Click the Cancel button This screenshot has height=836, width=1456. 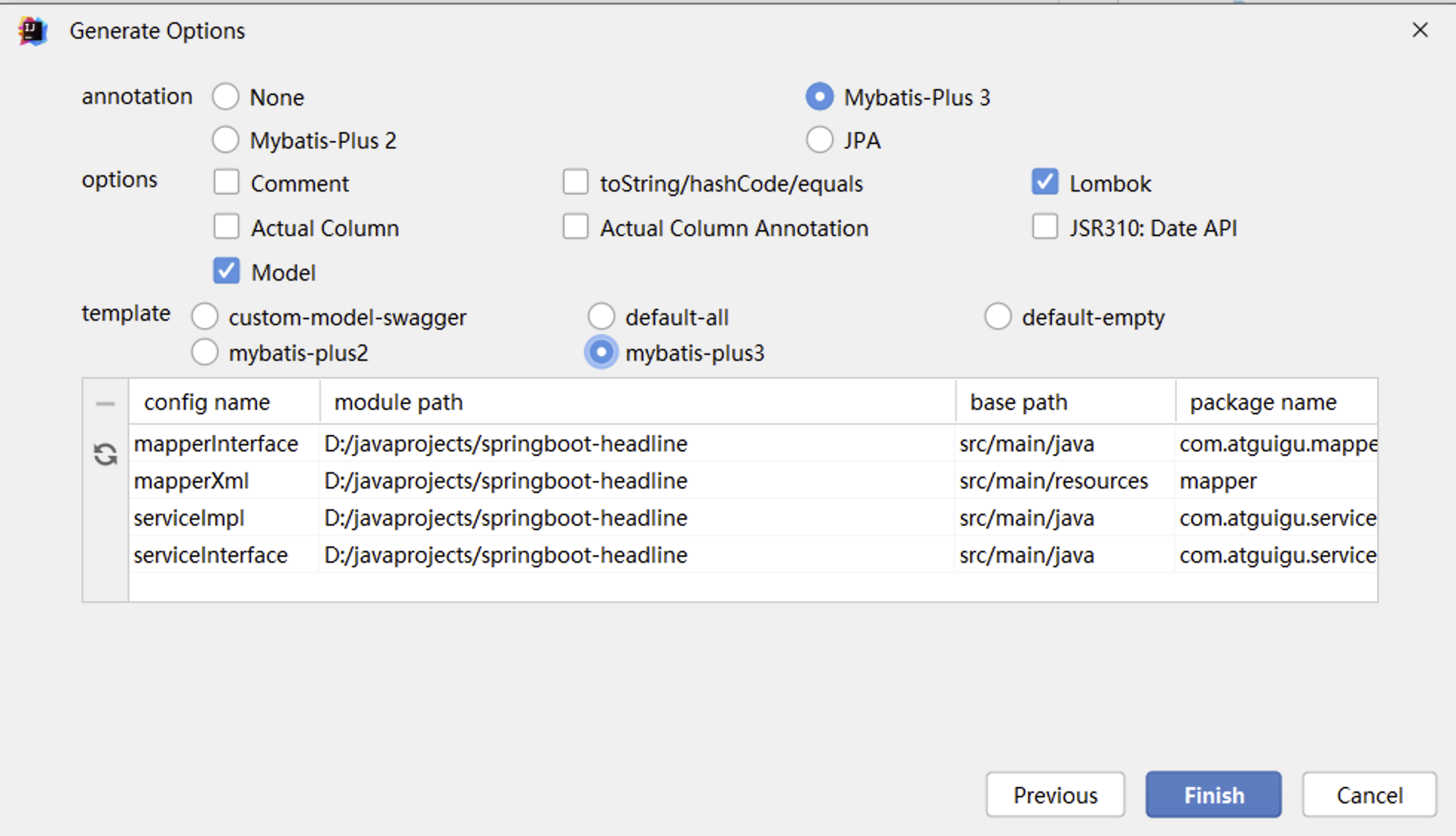1369,795
